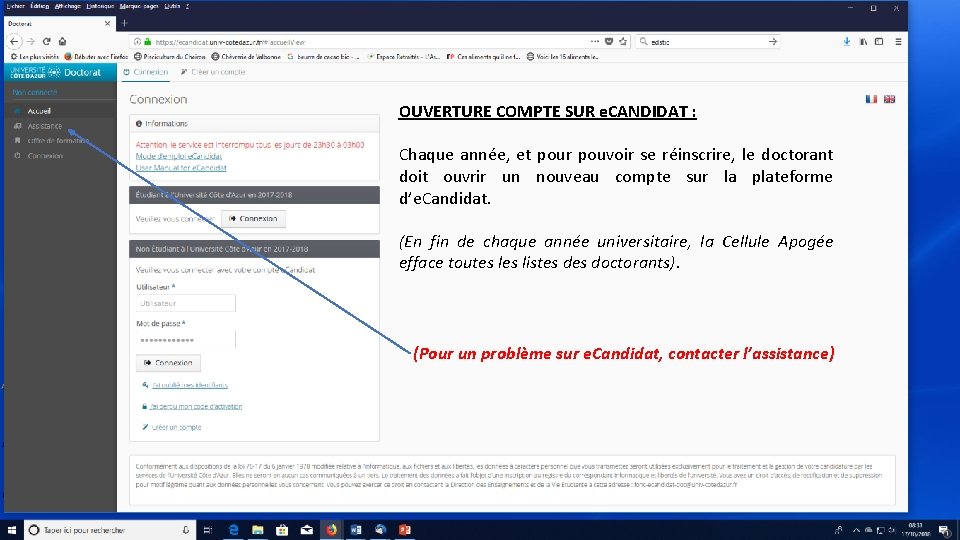Image resolution: width=960 pixels, height=540 pixels.
Task: Click the microphone icon in taskbar search
Action: (x=186, y=530)
